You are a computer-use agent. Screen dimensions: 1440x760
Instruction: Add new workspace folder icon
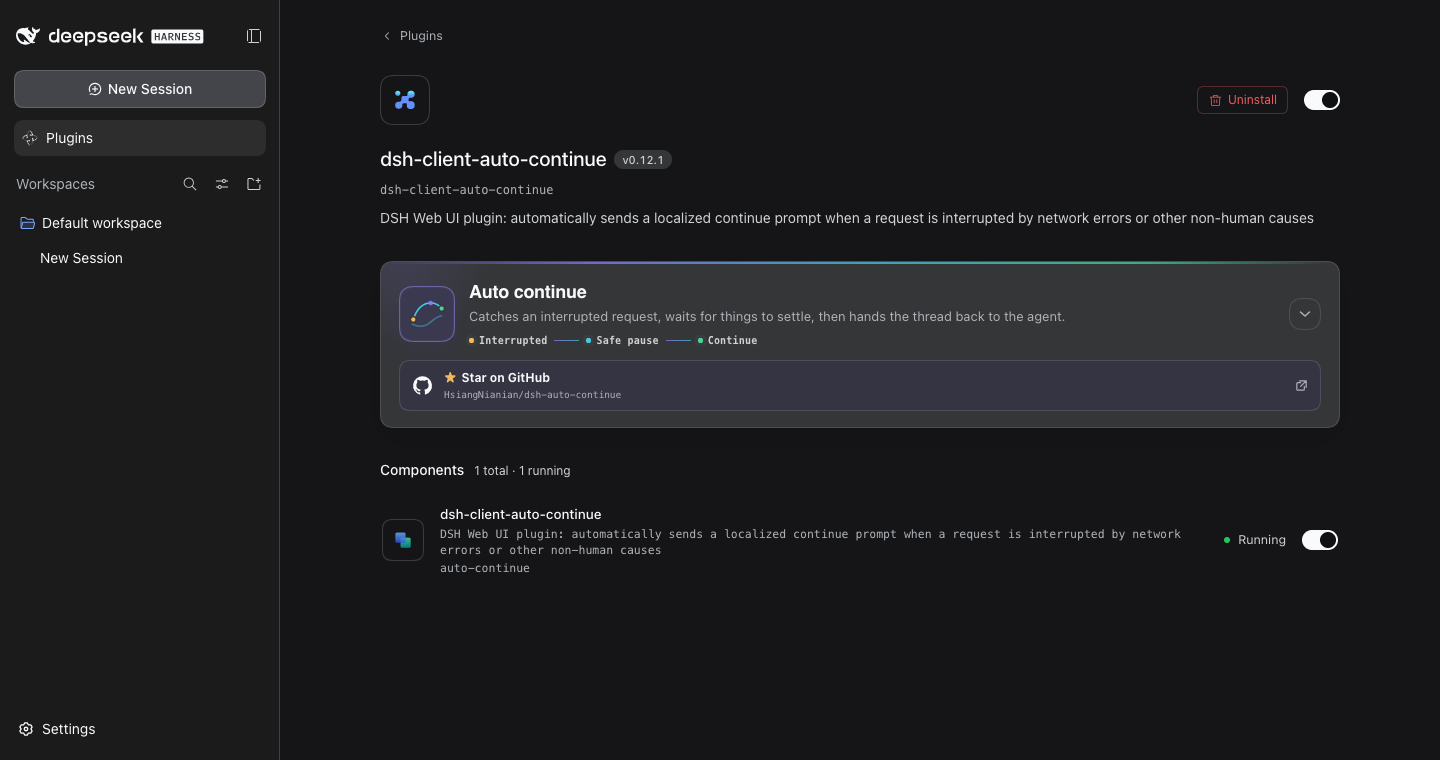point(254,184)
